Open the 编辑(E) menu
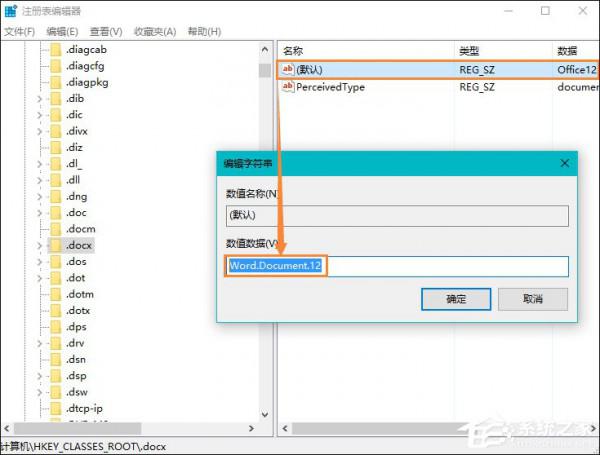This screenshot has height=455, width=600. coord(62,32)
